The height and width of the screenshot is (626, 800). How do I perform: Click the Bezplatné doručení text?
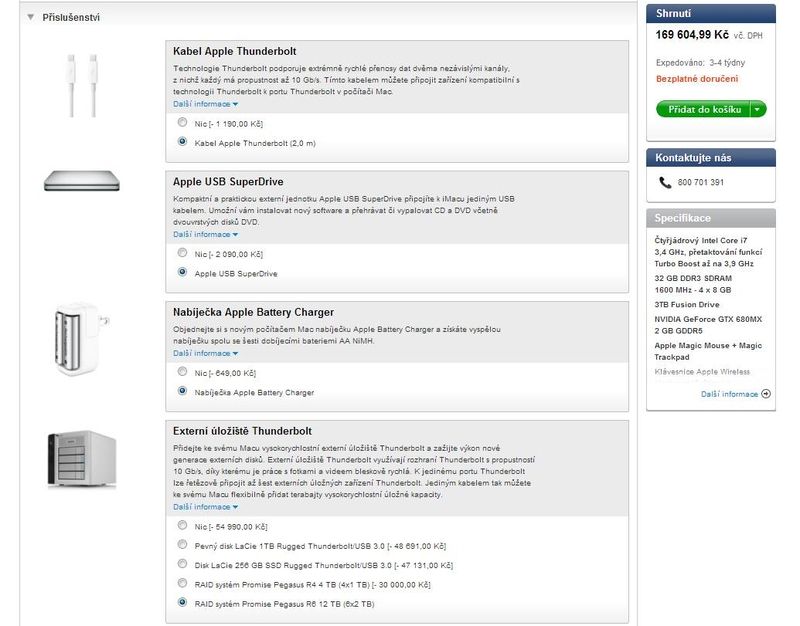click(x=697, y=79)
